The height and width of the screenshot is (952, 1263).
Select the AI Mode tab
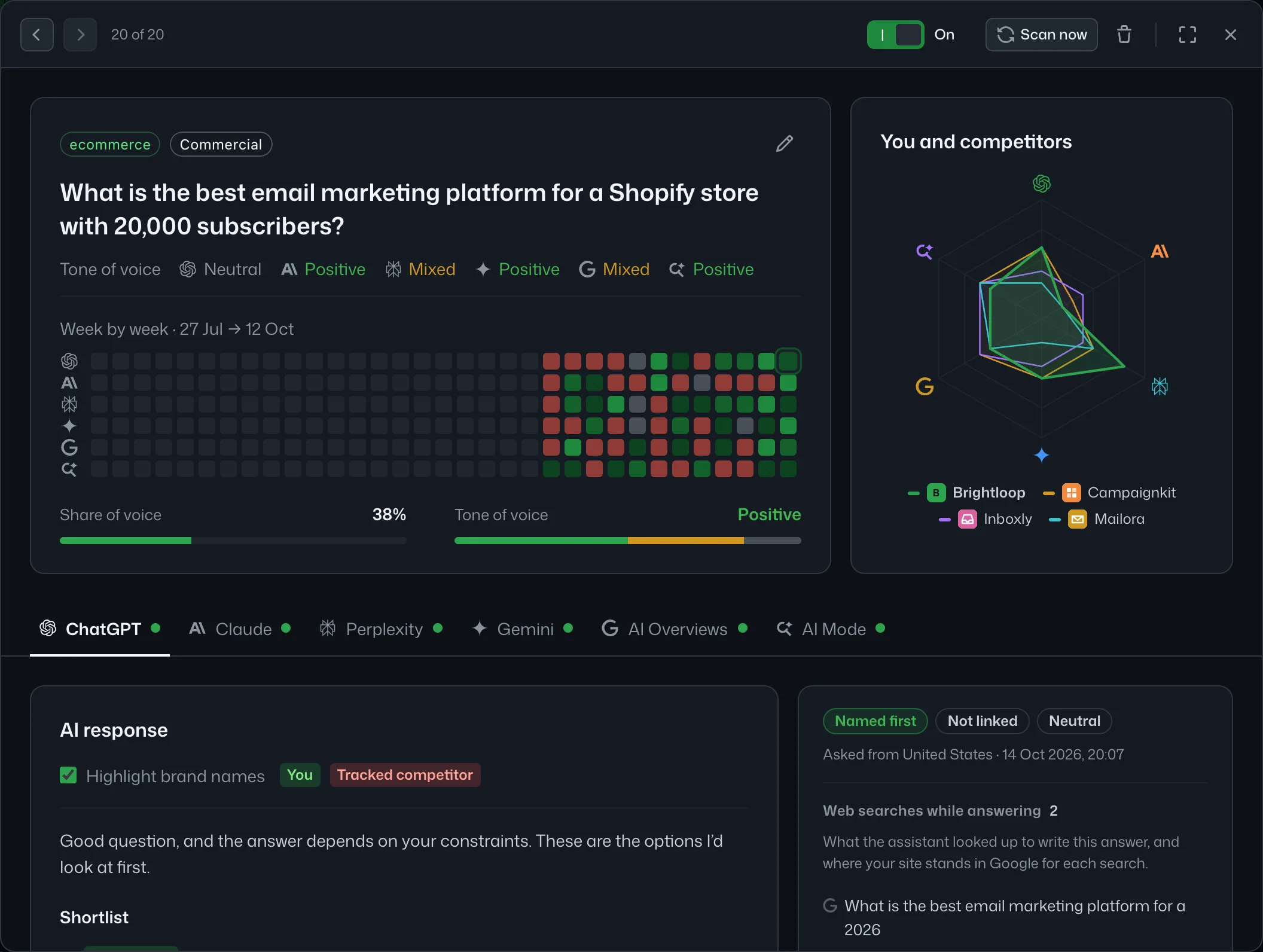tap(831, 629)
